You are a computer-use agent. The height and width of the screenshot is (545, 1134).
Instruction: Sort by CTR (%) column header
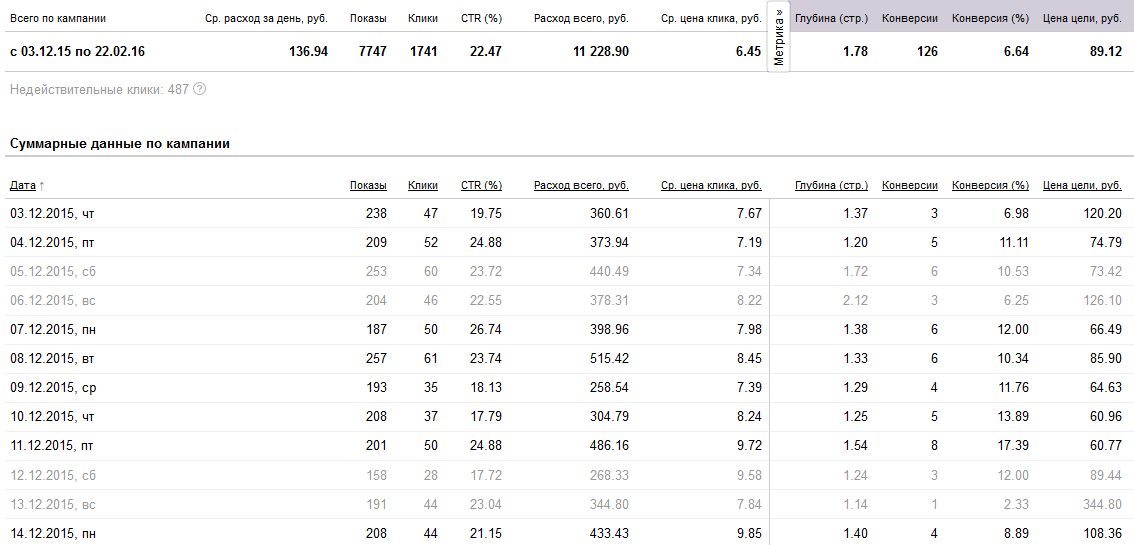(x=481, y=186)
